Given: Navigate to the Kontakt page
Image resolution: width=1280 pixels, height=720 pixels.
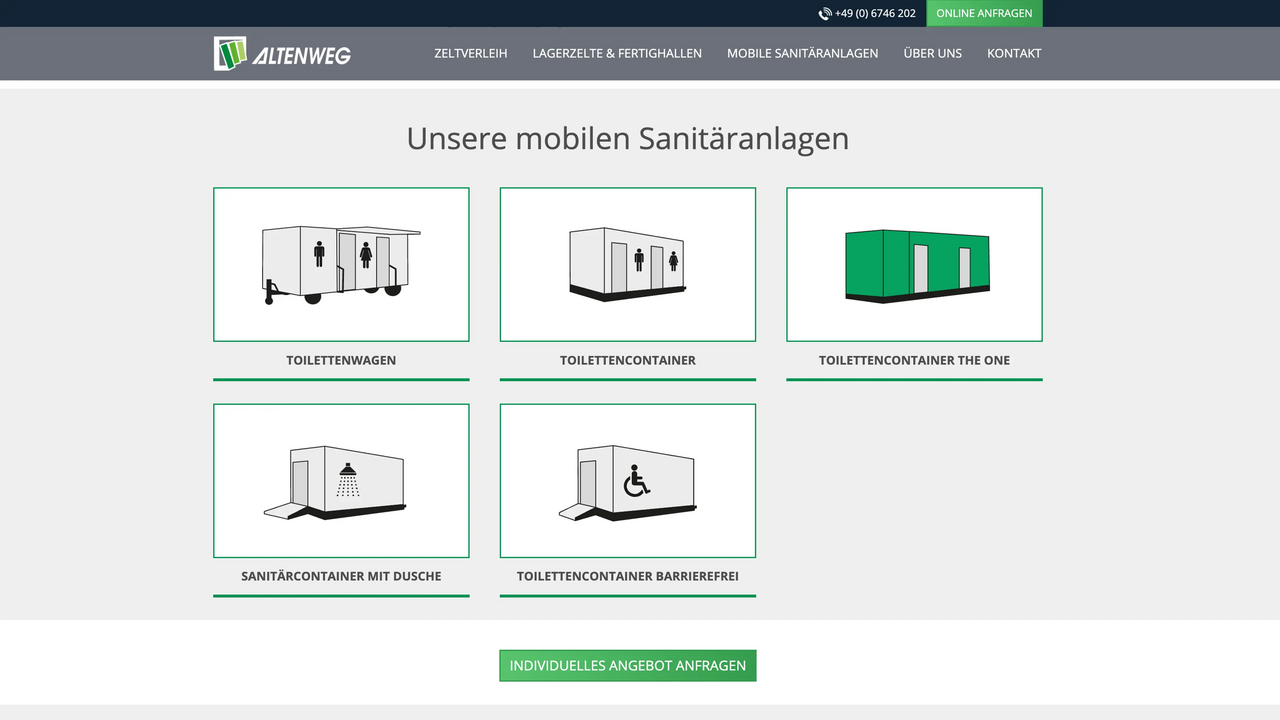Looking at the screenshot, I should pos(1014,53).
